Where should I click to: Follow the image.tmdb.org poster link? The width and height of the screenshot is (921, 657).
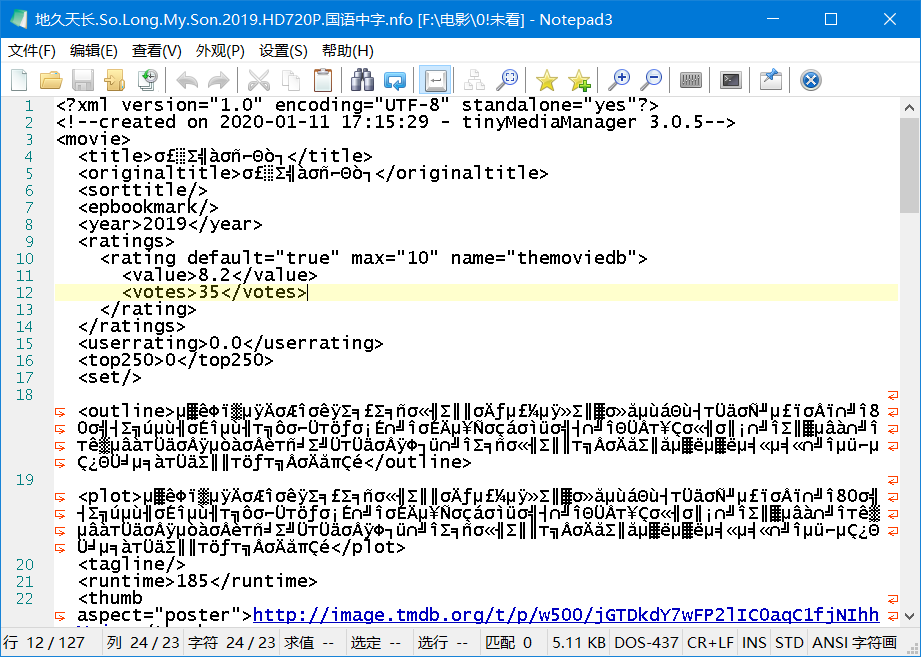click(x=566, y=615)
